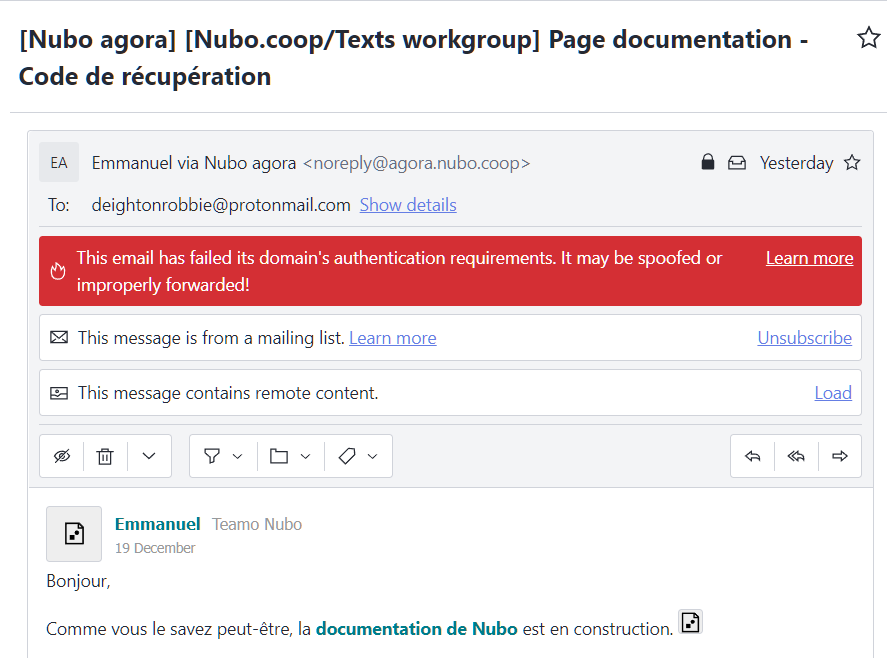Mark message as unread with crossed-eye icon
The height and width of the screenshot is (658, 887).
pyautogui.click(x=62, y=456)
